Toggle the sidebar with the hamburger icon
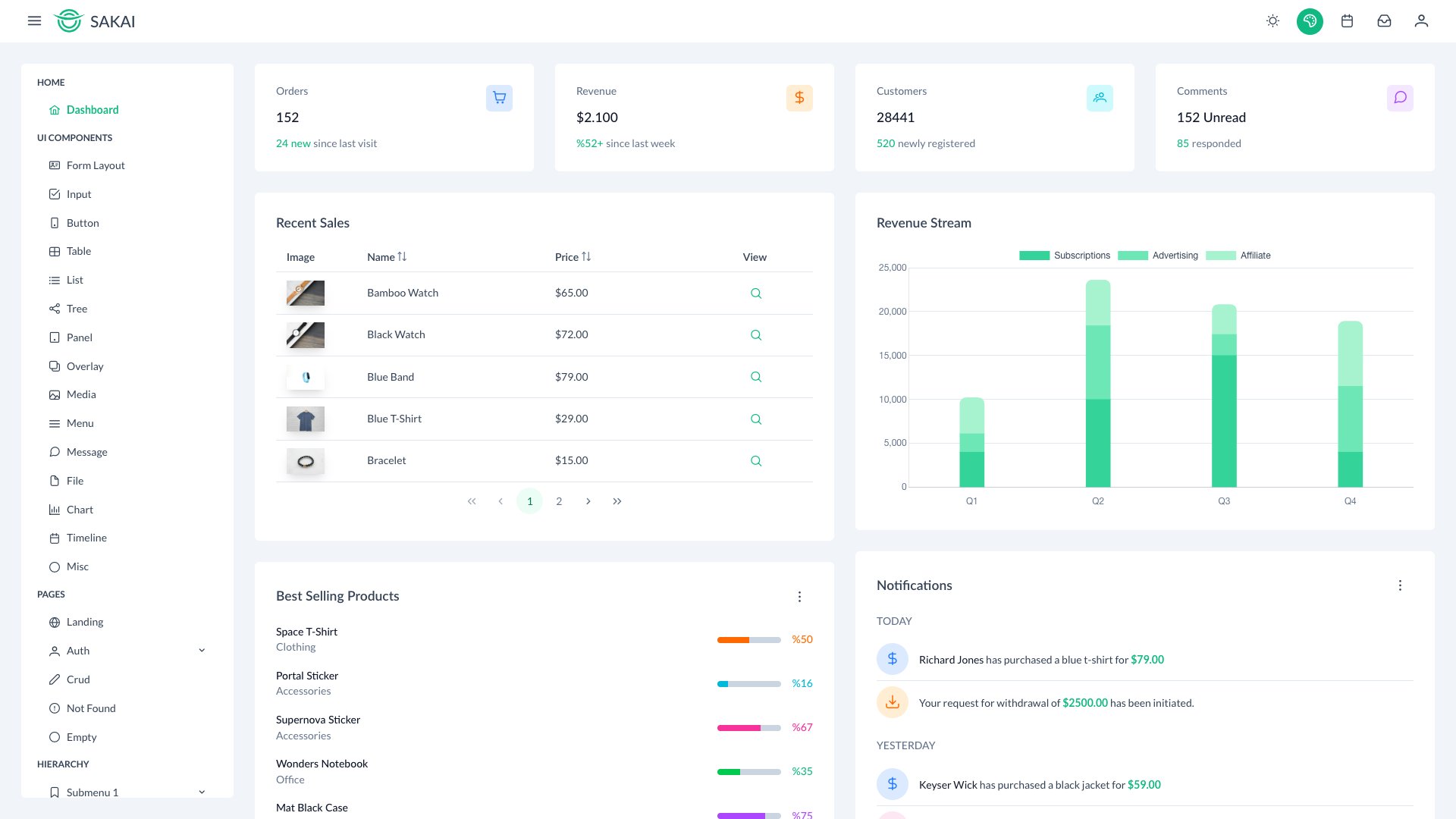The height and width of the screenshot is (819, 1456). tap(35, 21)
